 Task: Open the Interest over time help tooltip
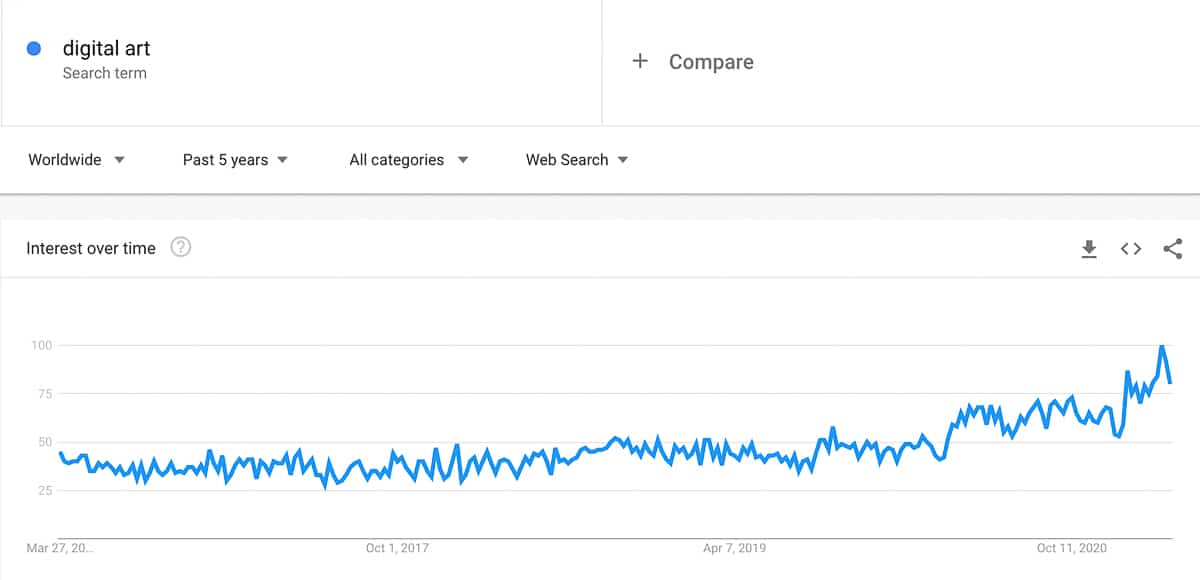(181, 248)
